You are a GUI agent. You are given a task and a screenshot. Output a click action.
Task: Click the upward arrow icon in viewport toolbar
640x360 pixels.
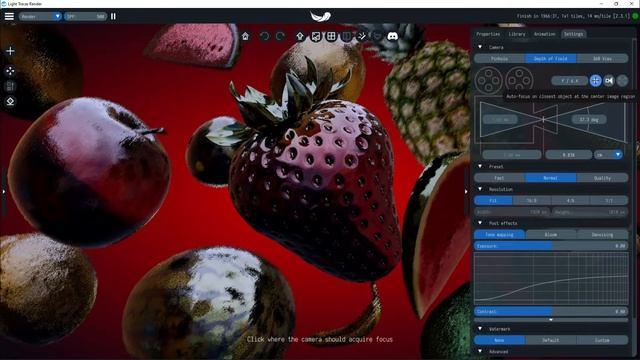[x=300, y=36]
